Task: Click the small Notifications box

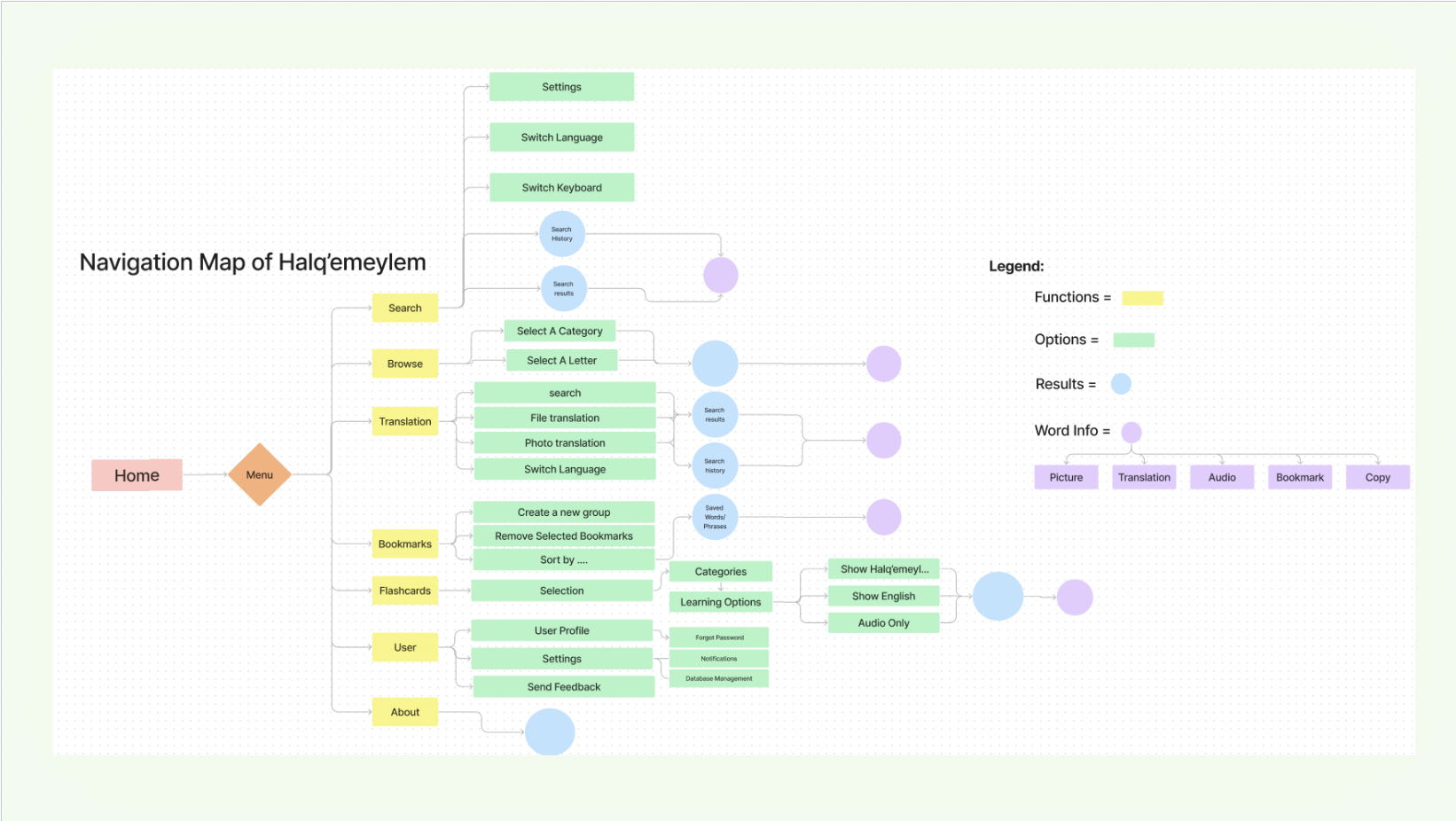Action: click(719, 659)
